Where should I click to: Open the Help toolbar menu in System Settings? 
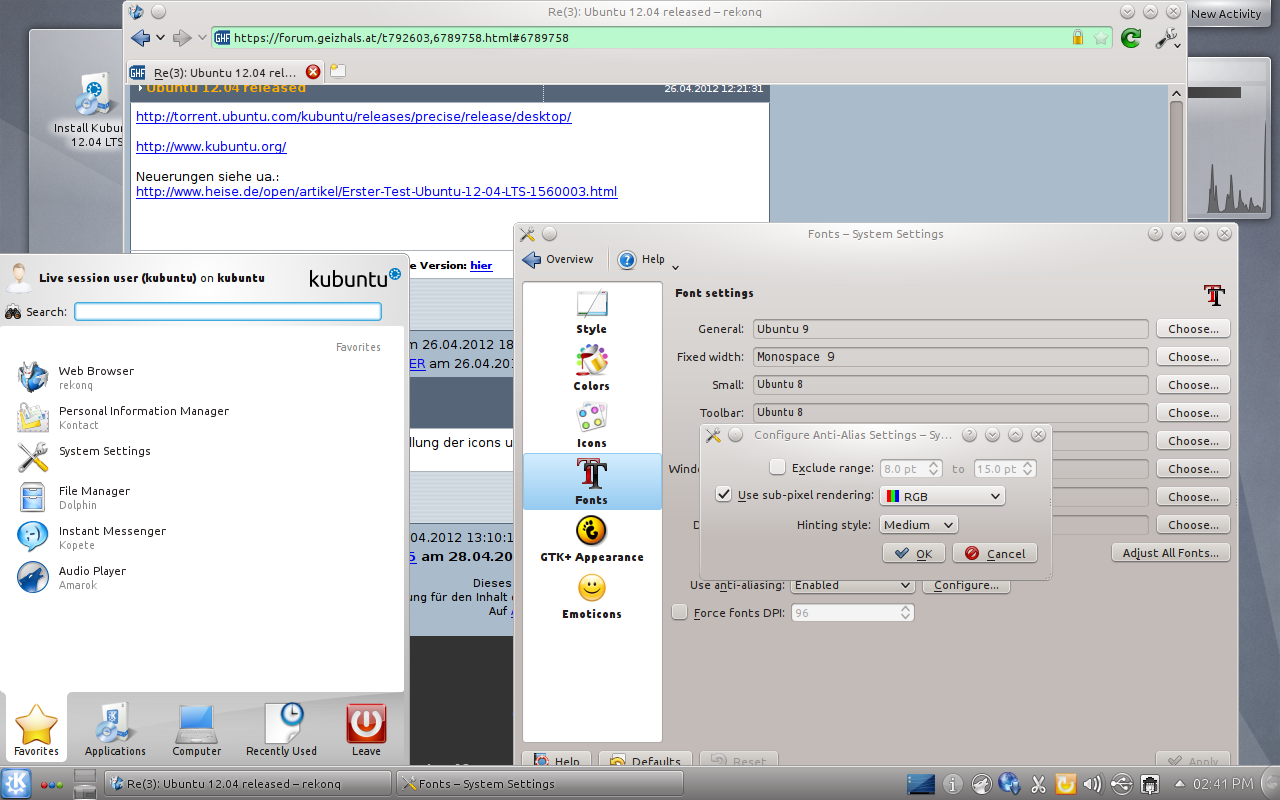click(x=648, y=260)
